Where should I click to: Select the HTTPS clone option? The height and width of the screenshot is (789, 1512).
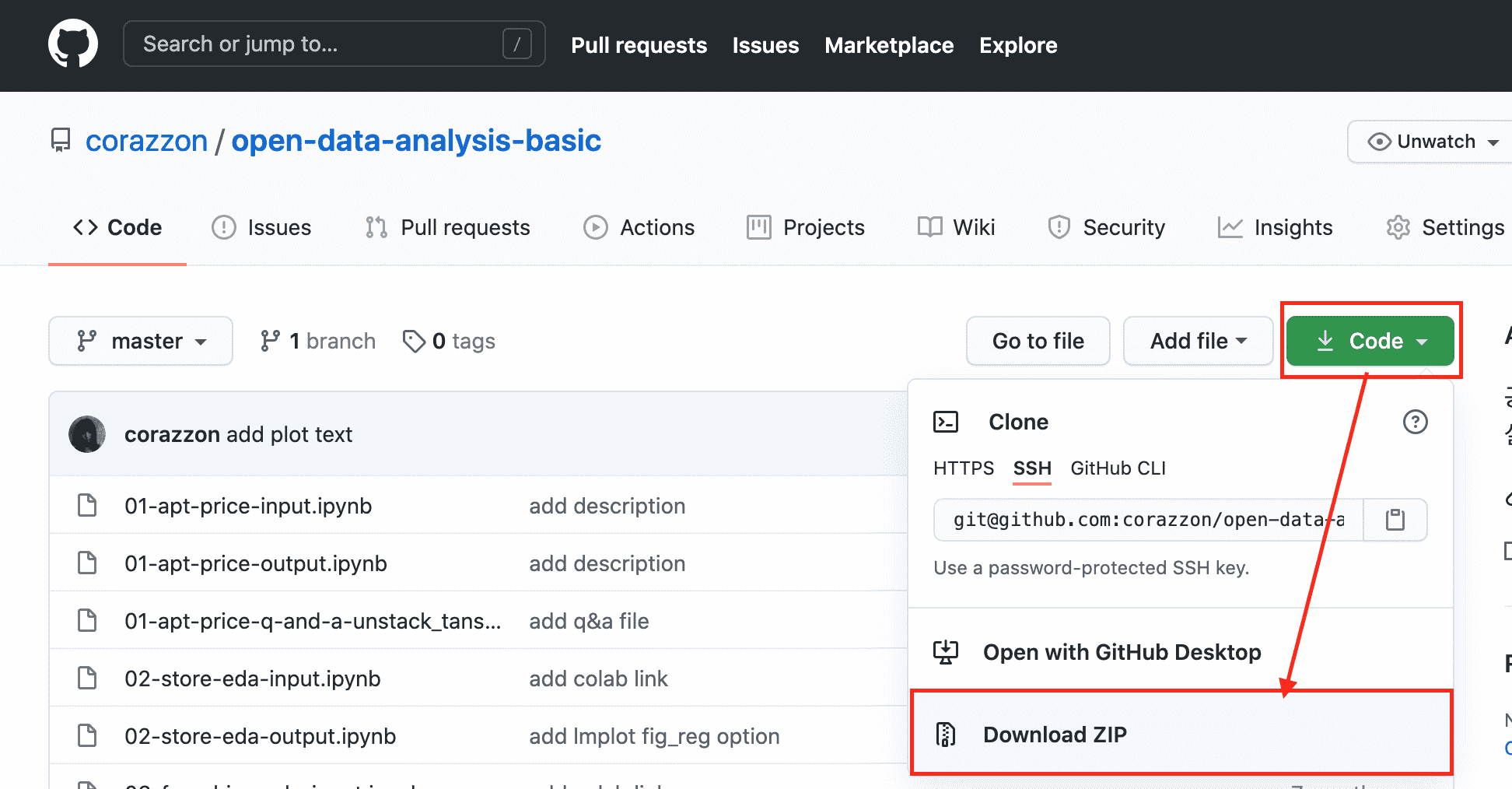coord(964,468)
